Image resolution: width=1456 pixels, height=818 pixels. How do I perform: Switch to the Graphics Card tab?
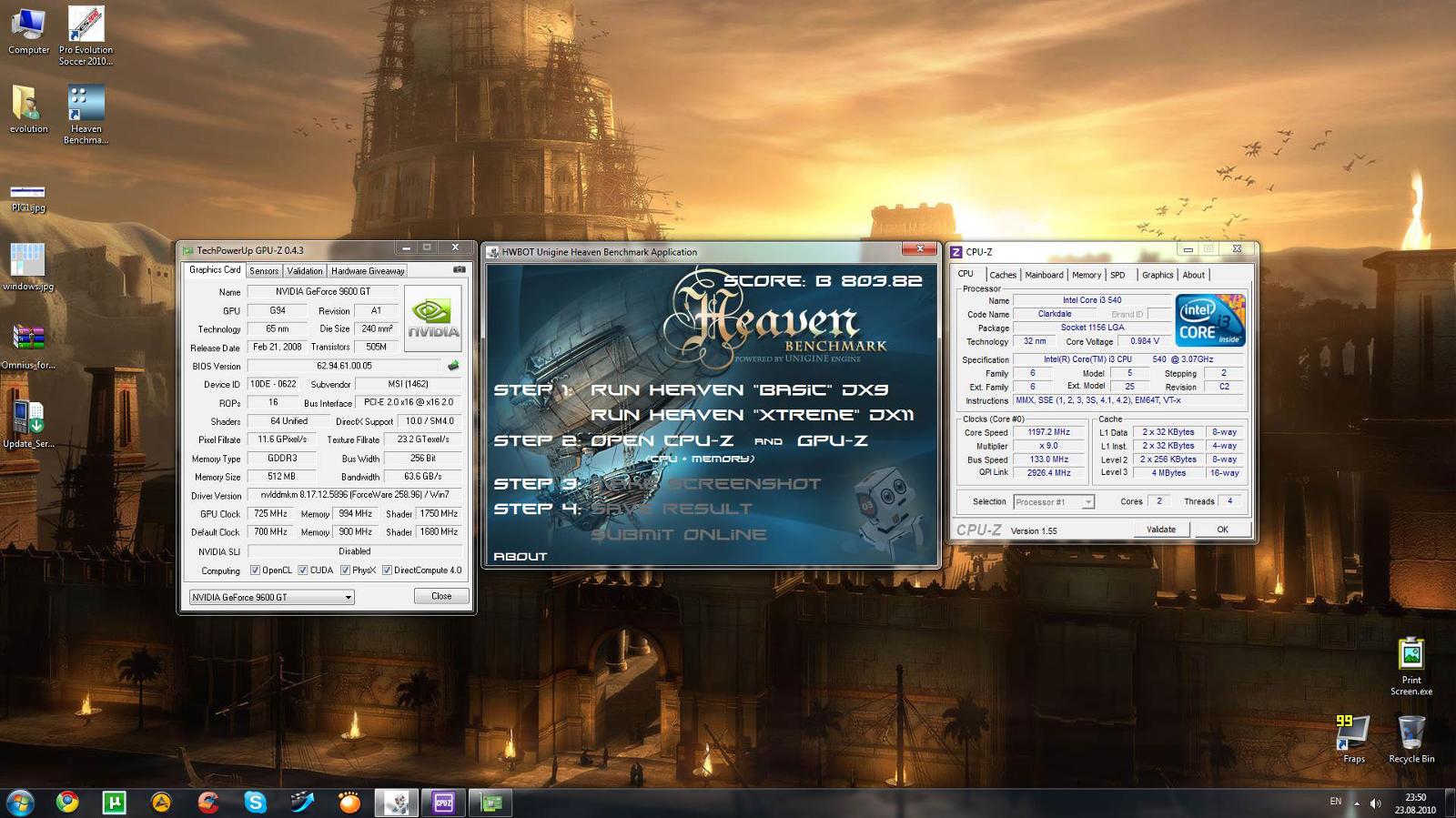click(215, 269)
